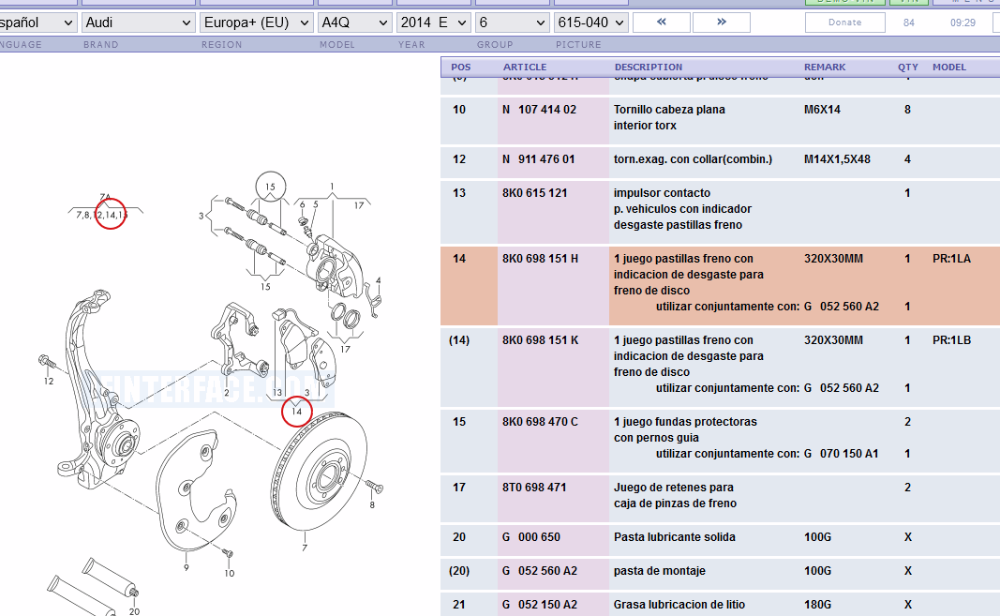Click remark M14X1,5X48
Screen dimensions: 1000x616
click(837, 159)
